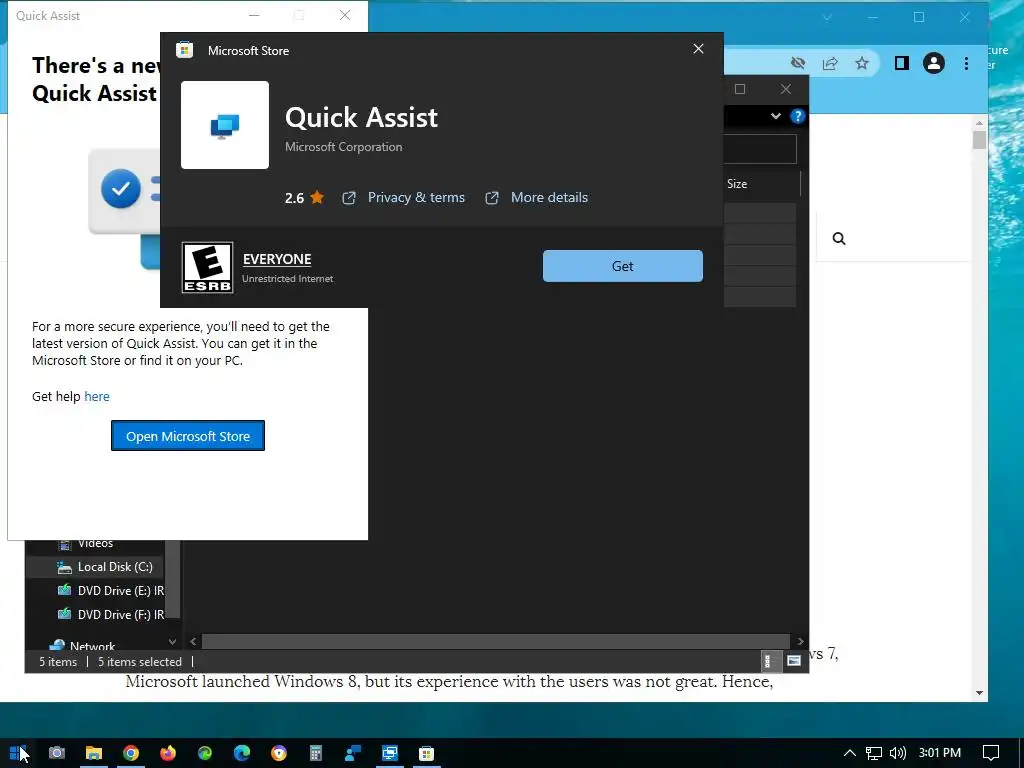This screenshot has height=768, width=1024.
Task: Click the ESRB E rating badge
Action: tap(207, 267)
